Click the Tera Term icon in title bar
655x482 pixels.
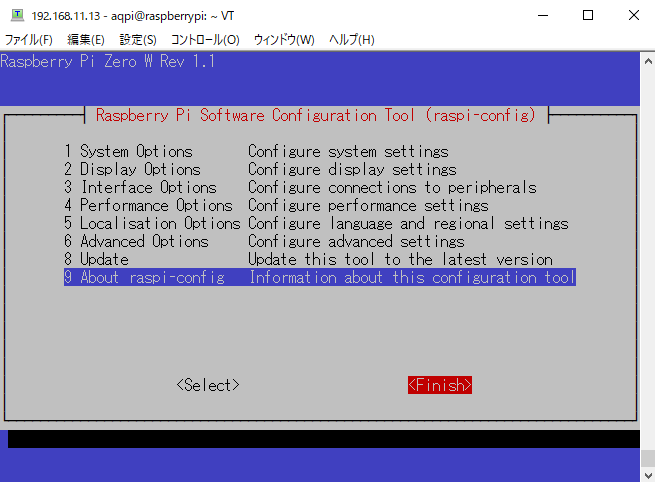tap(17, 15)
